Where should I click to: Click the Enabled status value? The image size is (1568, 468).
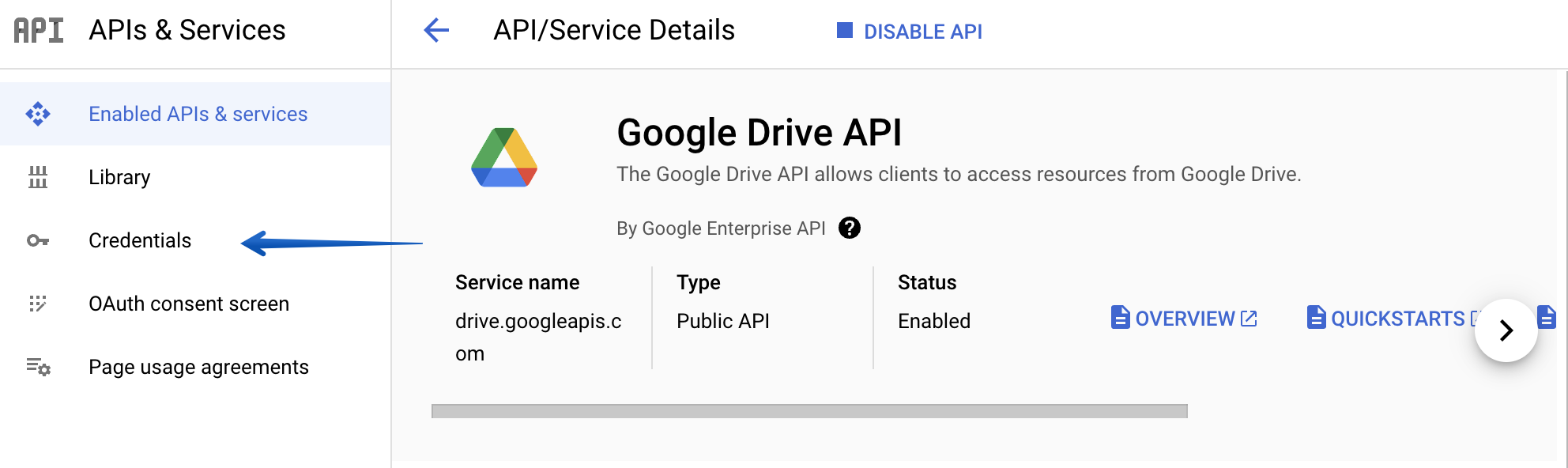coord(934,321)
